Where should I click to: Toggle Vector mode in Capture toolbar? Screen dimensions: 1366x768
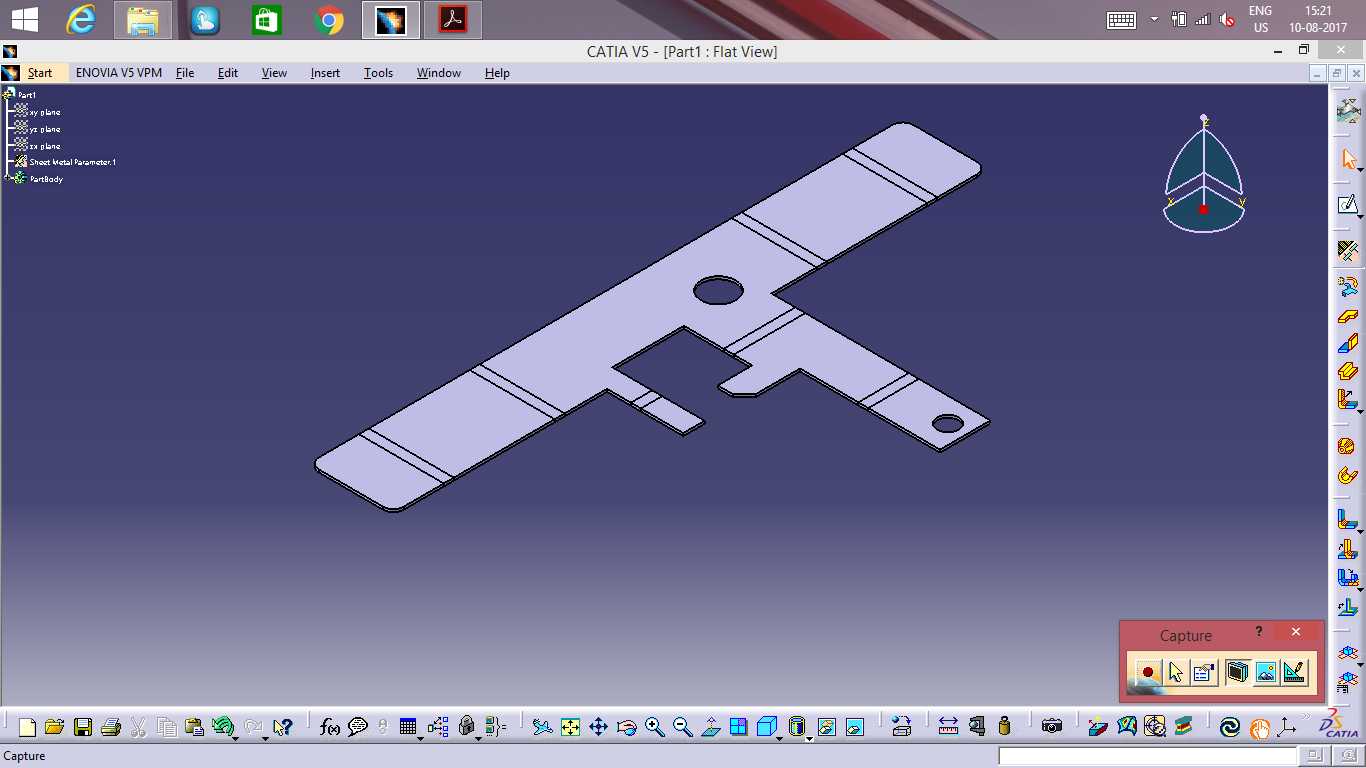[1294, 673]
